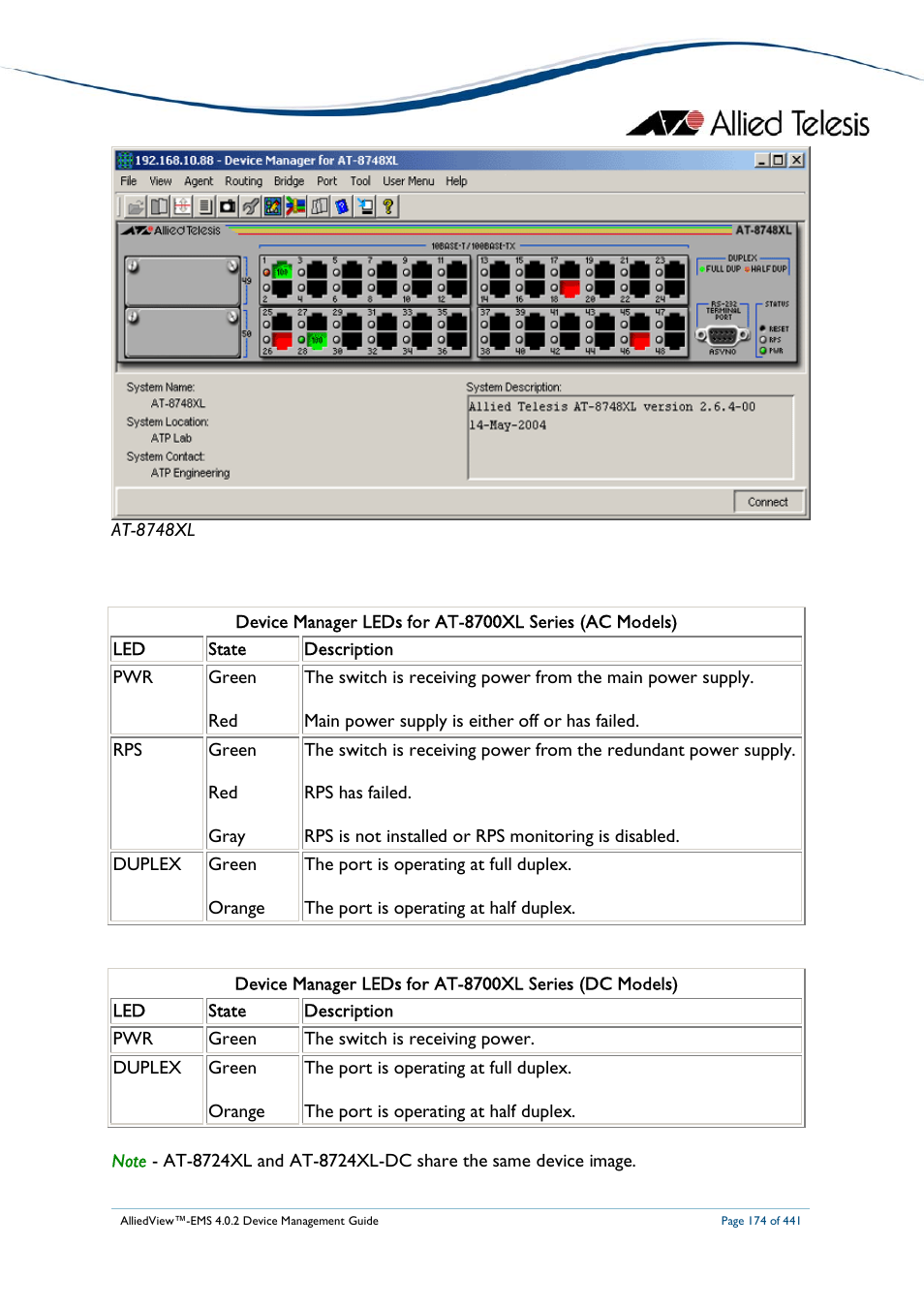Click the 'Page 174 of 441' footer text

[761, 1221]
